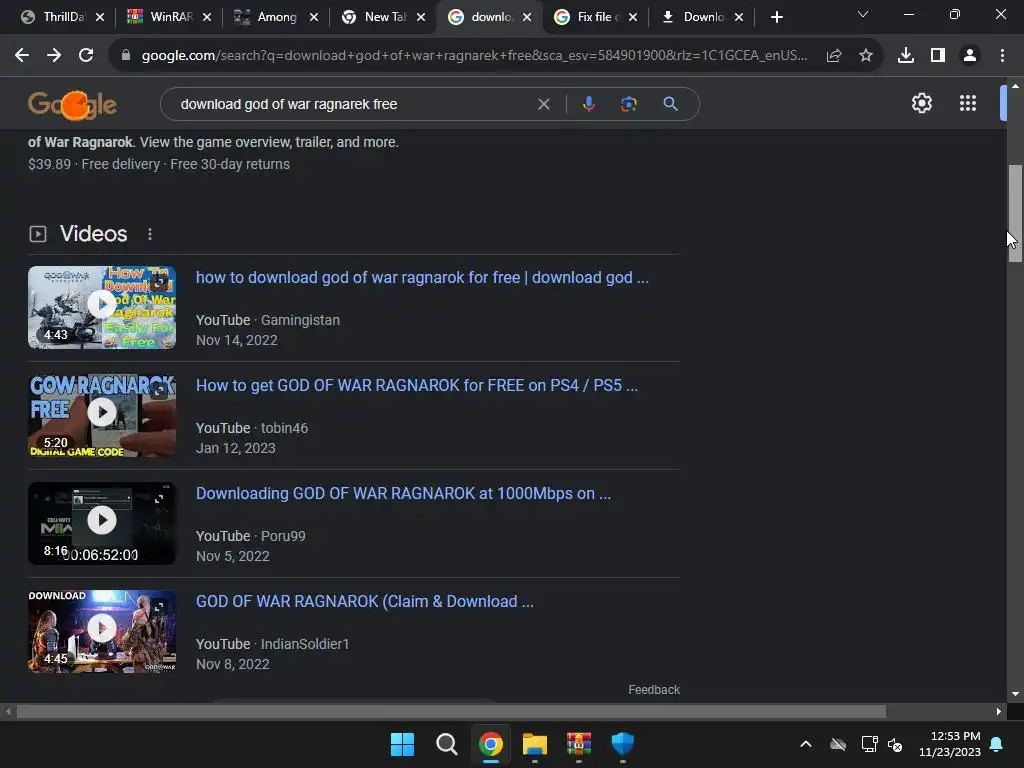
Task: Open Chrome three-dot menu
Action: 1002,56
